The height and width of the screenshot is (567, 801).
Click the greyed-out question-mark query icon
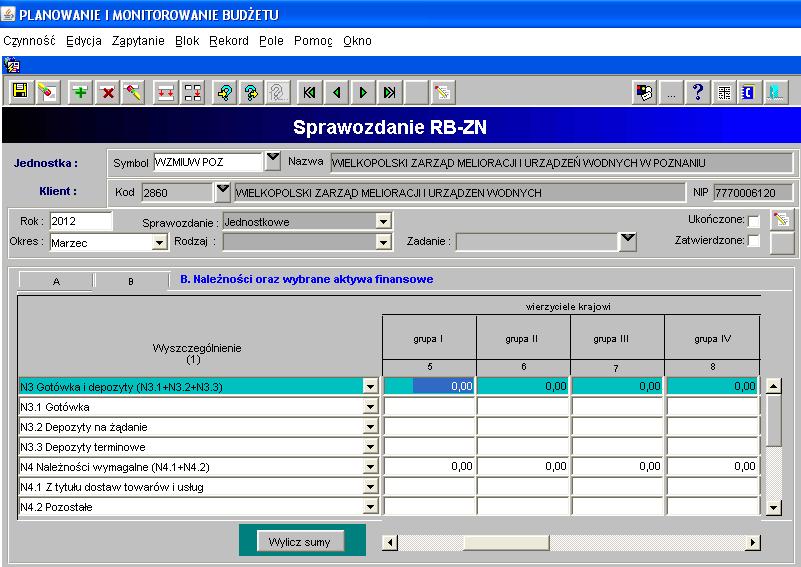point(277,92)
